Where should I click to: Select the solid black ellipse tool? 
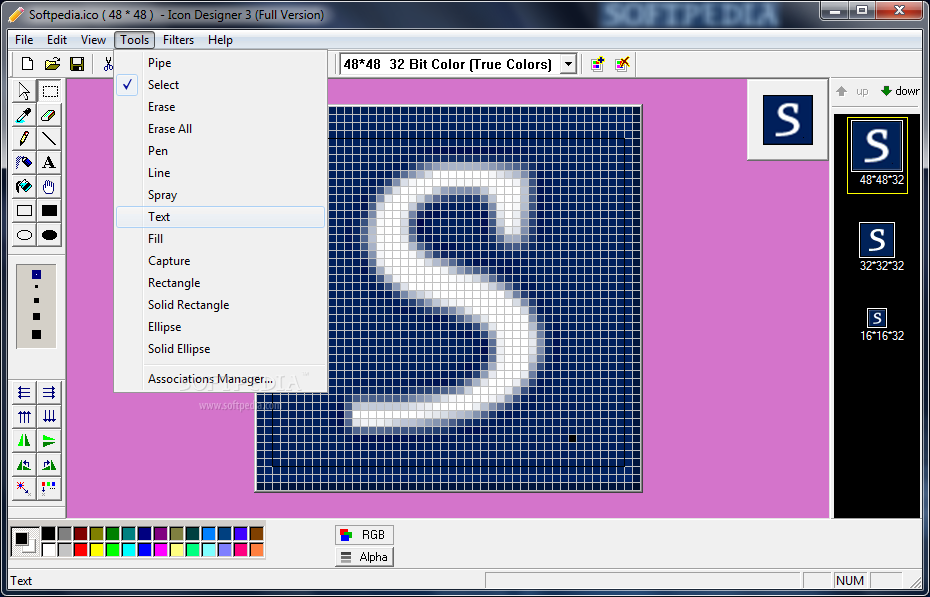pyautogui.click(x=49, y=235)
